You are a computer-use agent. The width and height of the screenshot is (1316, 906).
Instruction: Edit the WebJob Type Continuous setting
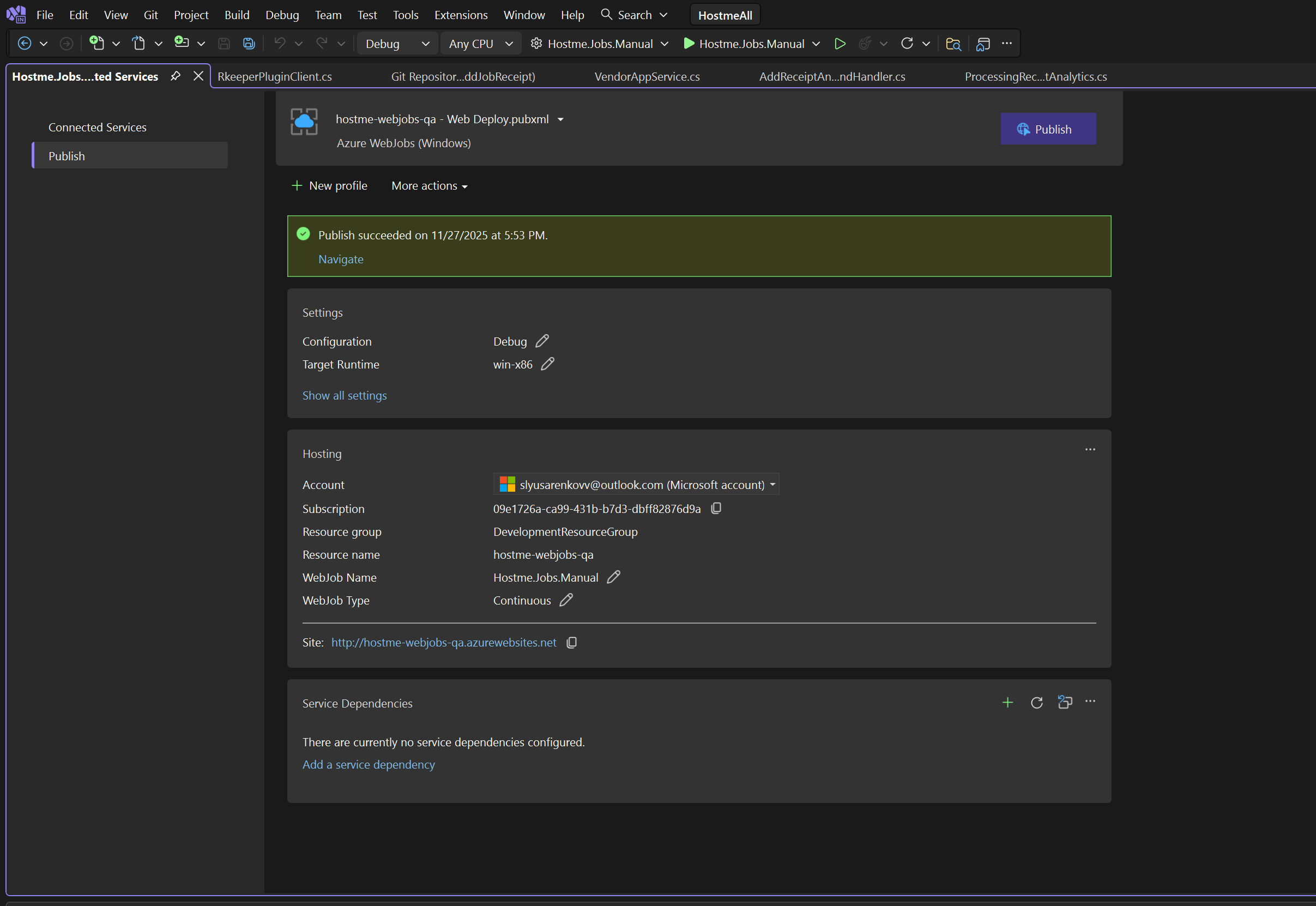565,600
